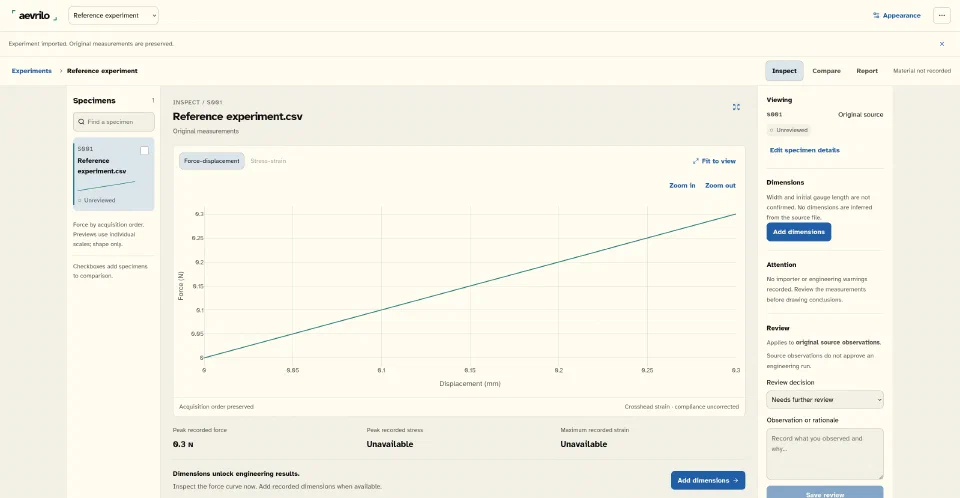Image resolution: width=960 pixels, height=498 pixels.
Task: Click the 'Acquisition order preserved' chart note
Action: tap(216, 407)
